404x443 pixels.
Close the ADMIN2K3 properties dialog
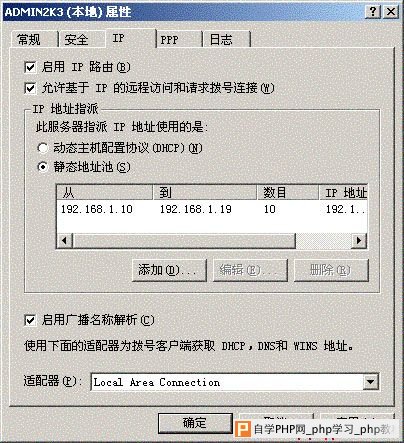[x=390, y=12]
